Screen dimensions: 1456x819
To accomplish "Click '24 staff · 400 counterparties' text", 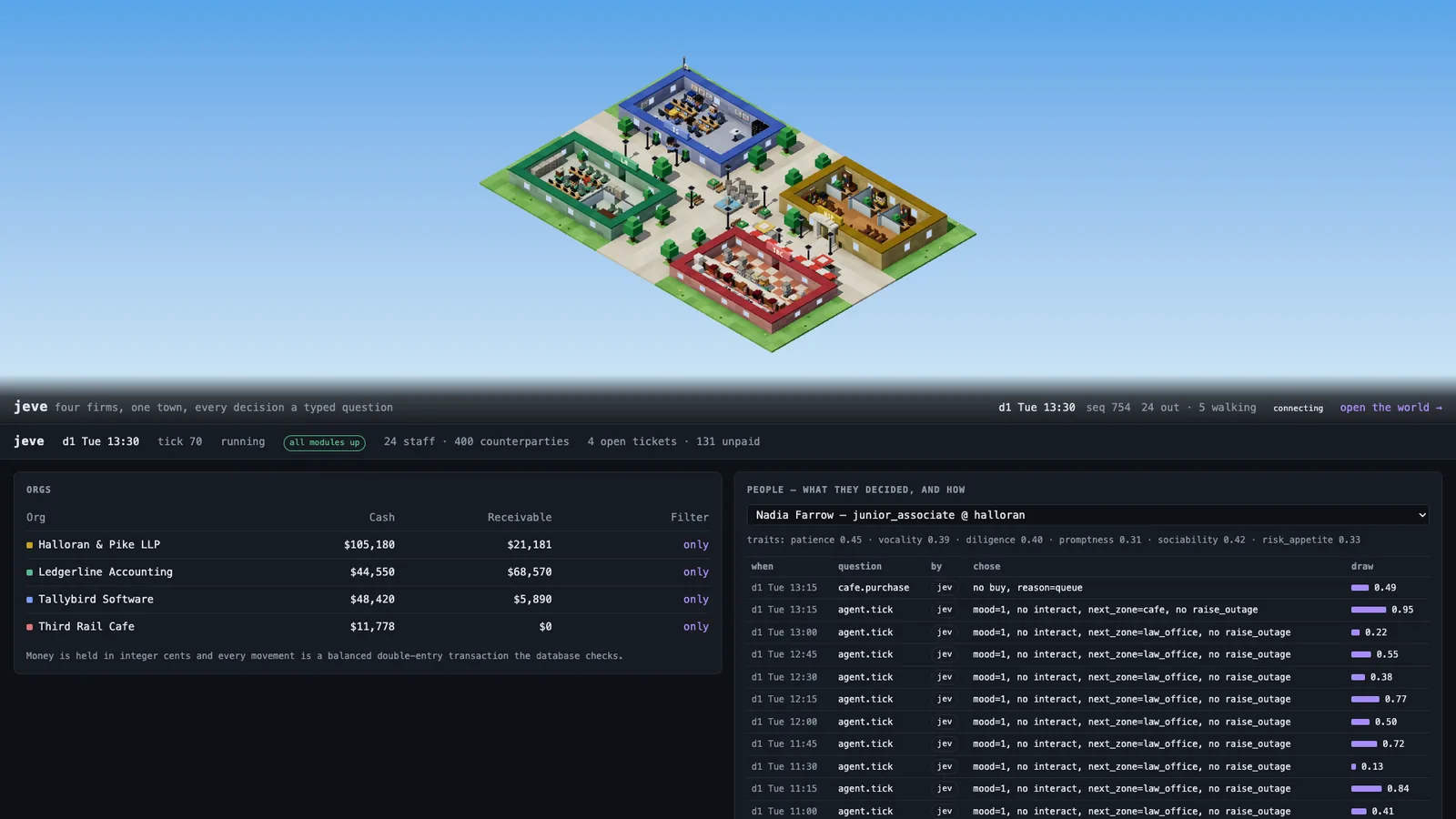I will [476, 442].
